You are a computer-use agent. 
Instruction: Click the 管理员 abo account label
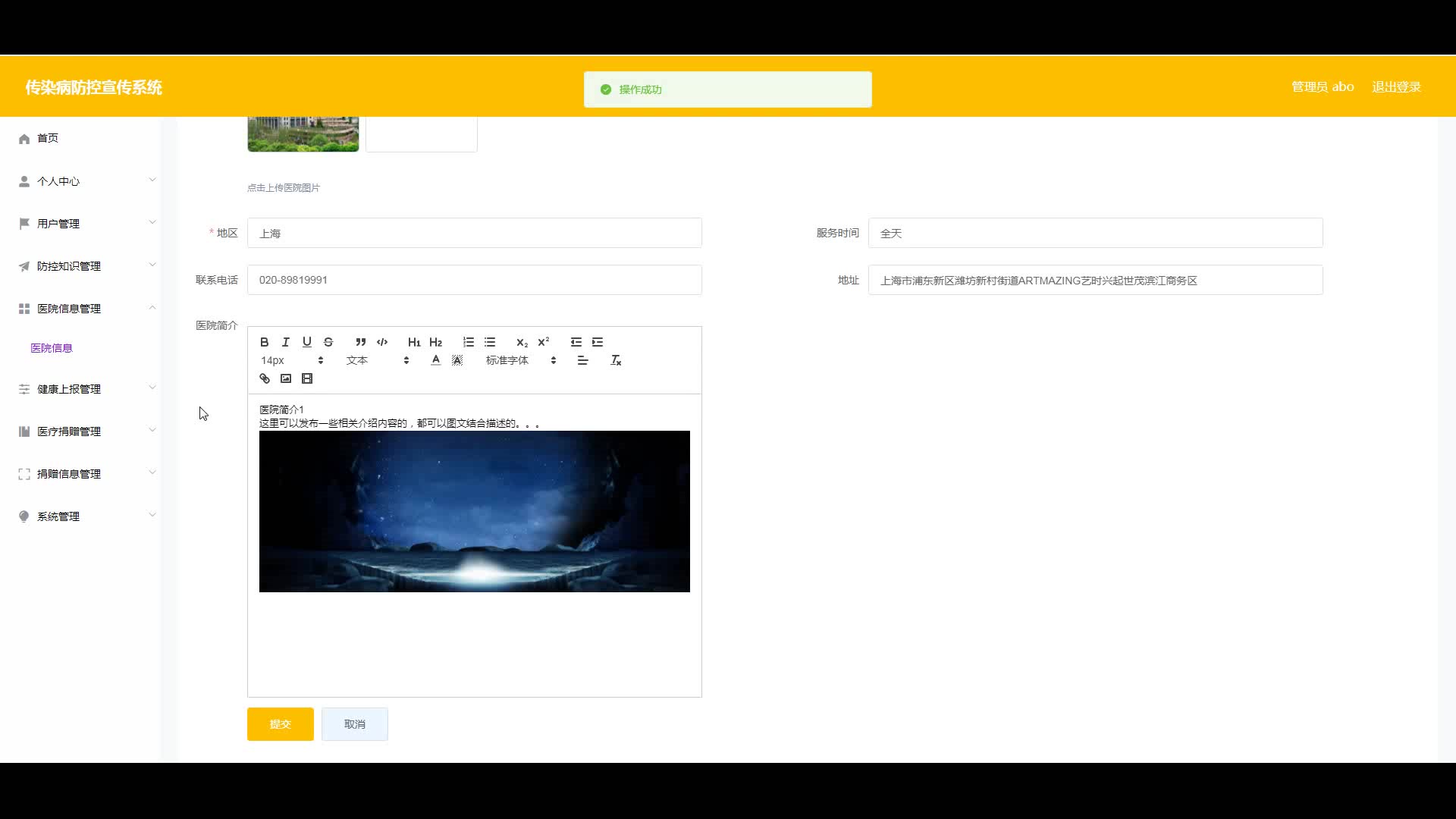click(x=1323, y=87)
